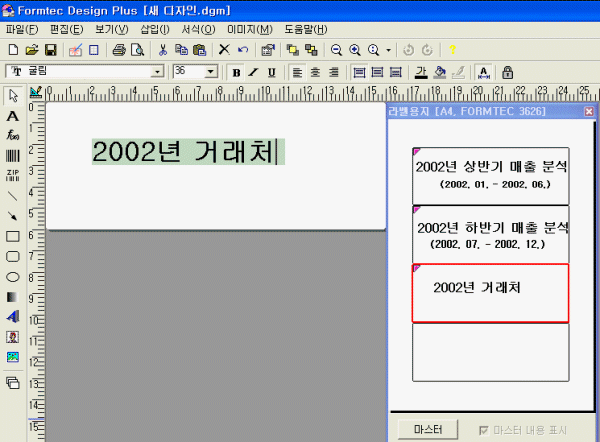Open Print Preview icon
The height and width of the screenshot is (442, 600).
pyautogui.click(x=137, y=50)
